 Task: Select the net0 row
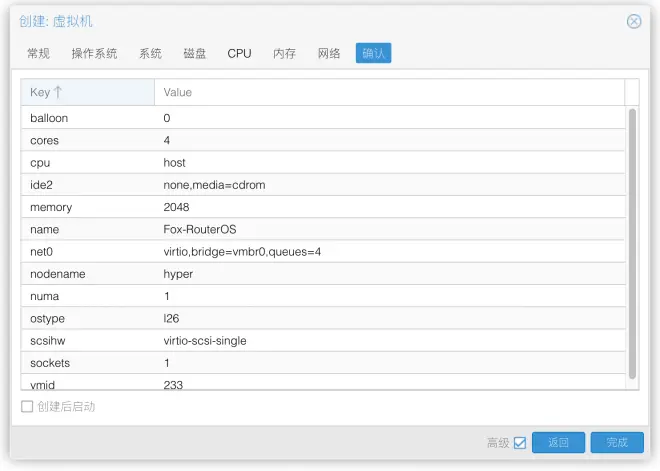(323, 252)
